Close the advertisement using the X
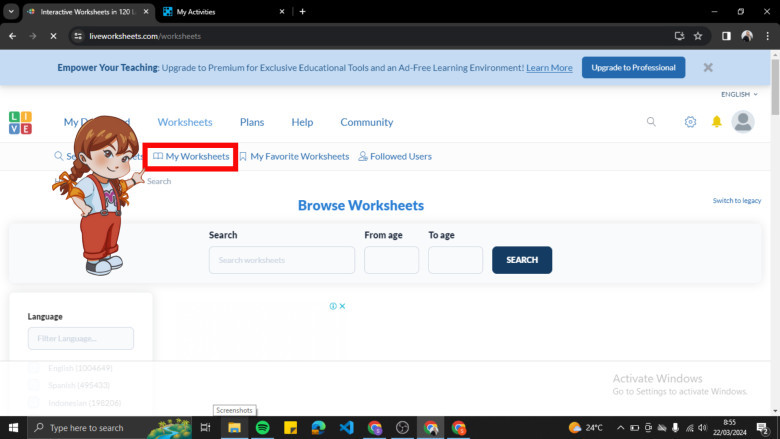 [x=342, y=306]
